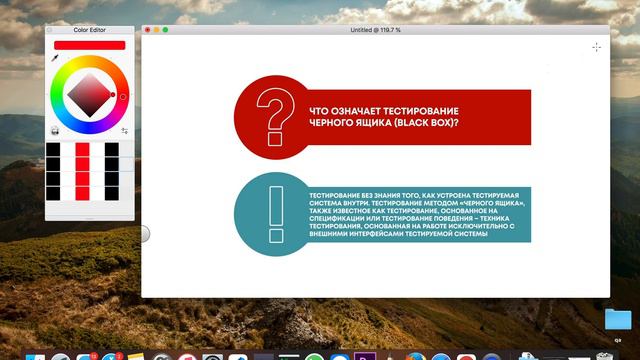The height and width of the screenshot is (360, 640).
Task: Open the color sliders settings icon
Action: click(x=124, y=131)
